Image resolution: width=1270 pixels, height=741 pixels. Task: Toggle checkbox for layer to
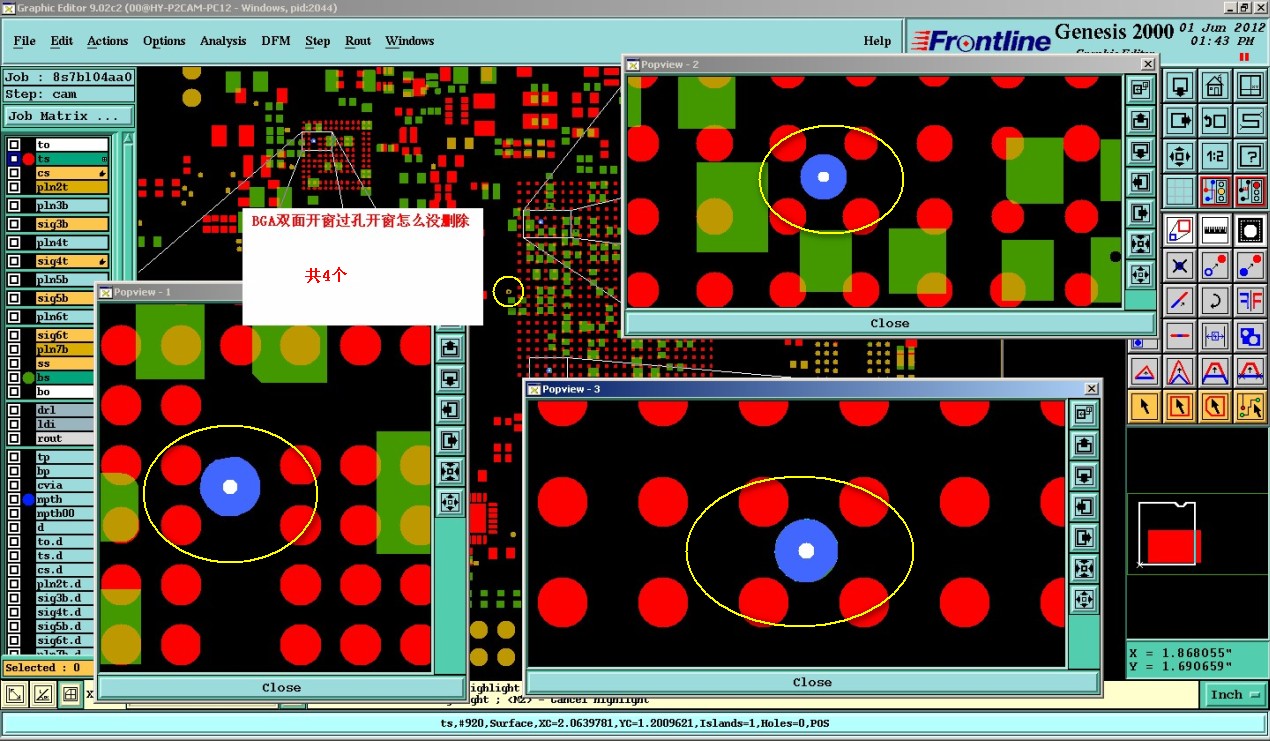14,145
